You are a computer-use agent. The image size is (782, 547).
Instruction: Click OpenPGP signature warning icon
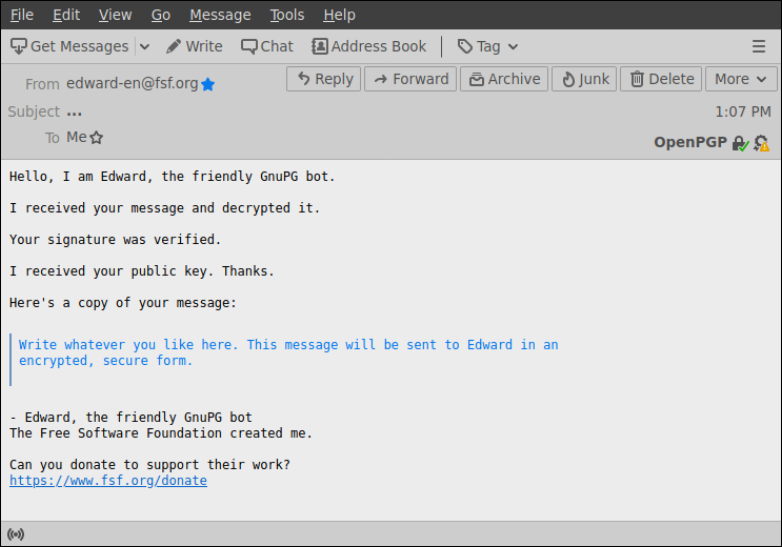coord(761,144)
